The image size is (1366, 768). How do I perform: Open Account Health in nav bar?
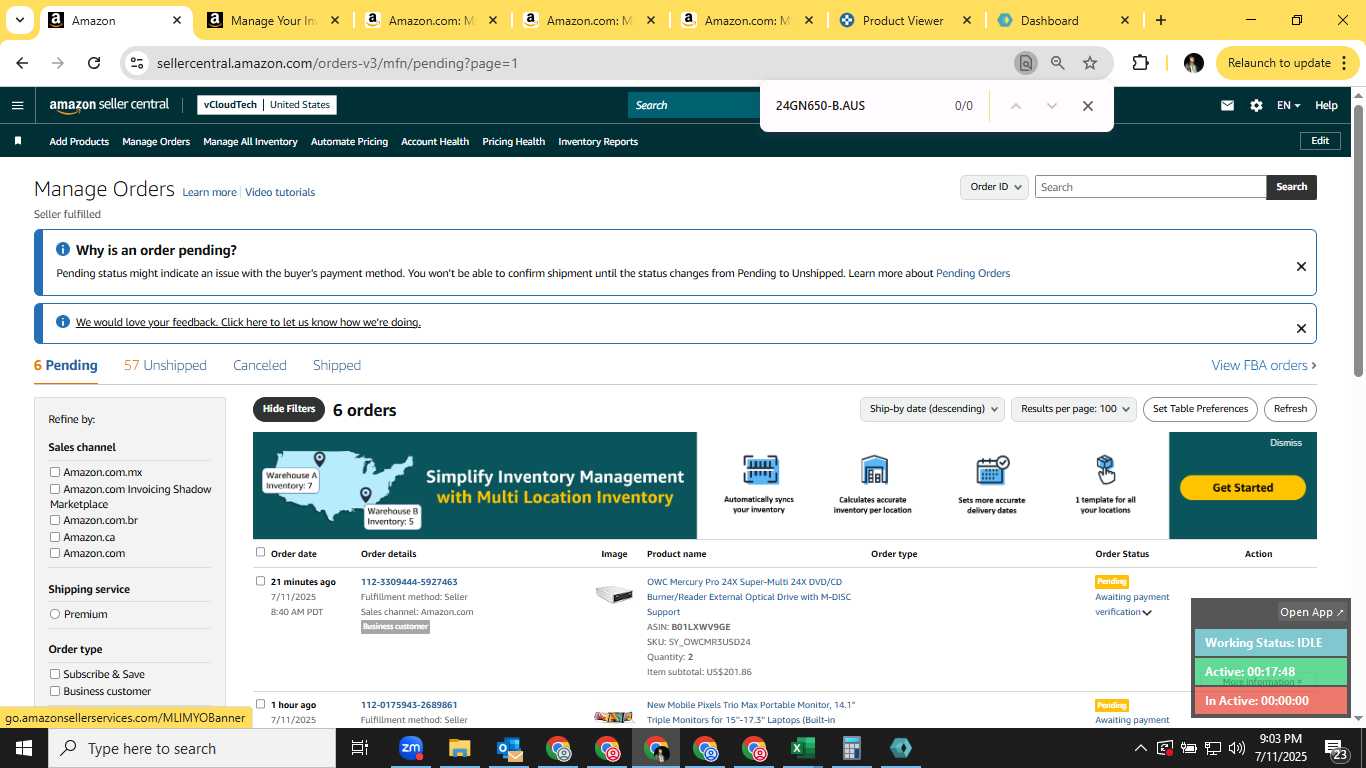(x=435, y=142)
